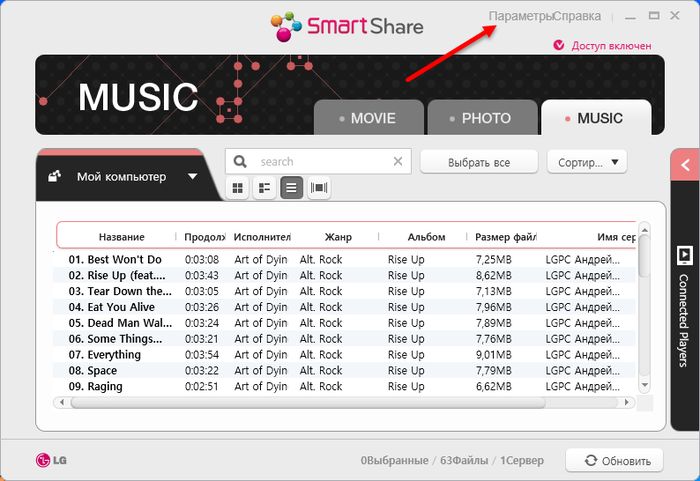Switch to detailed tile view
Image resolution: width=700 pixels, height=481 pixels.
coord(265,187)
